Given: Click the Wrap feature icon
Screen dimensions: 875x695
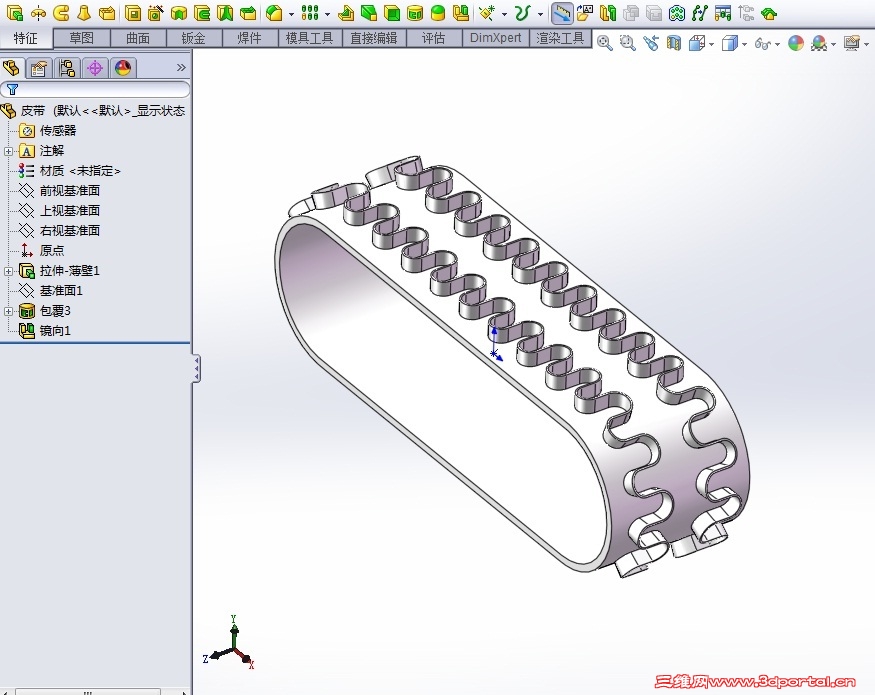Looking at the screenshot, I should (415, 13).
